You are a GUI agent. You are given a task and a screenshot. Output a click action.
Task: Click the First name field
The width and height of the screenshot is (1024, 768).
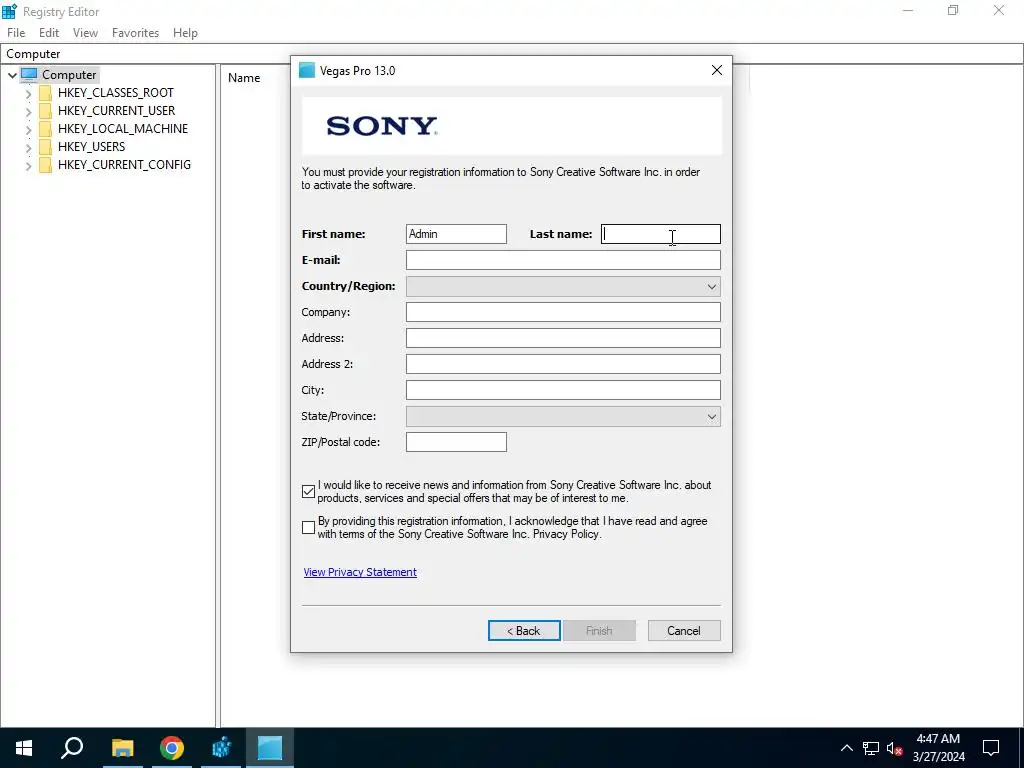pyautogui.click(x=456, y=234)
